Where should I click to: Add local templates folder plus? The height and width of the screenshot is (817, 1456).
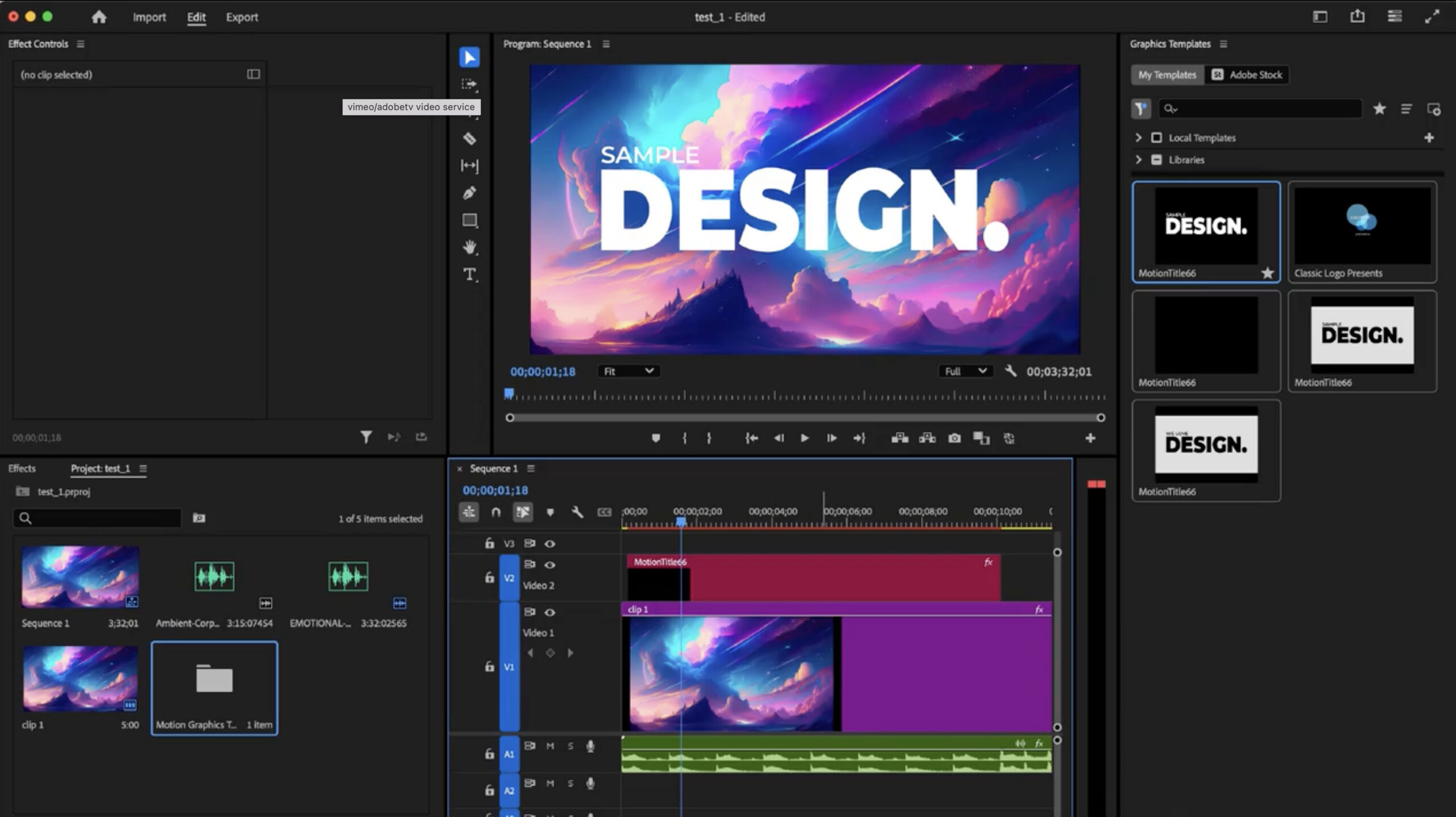(x=1429, y=138)
